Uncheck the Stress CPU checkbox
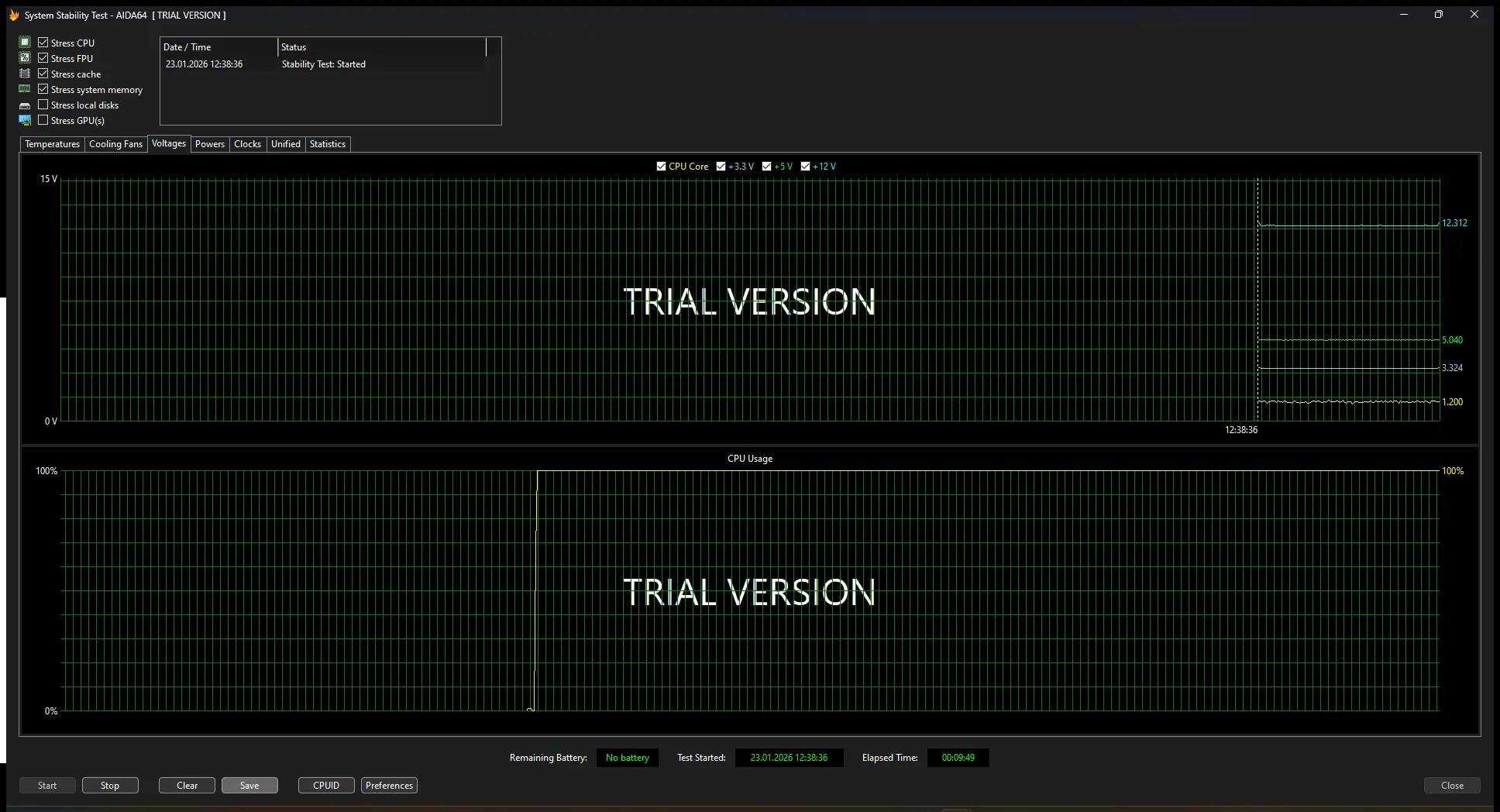The image size is (1500, 812). pos(43,43)
